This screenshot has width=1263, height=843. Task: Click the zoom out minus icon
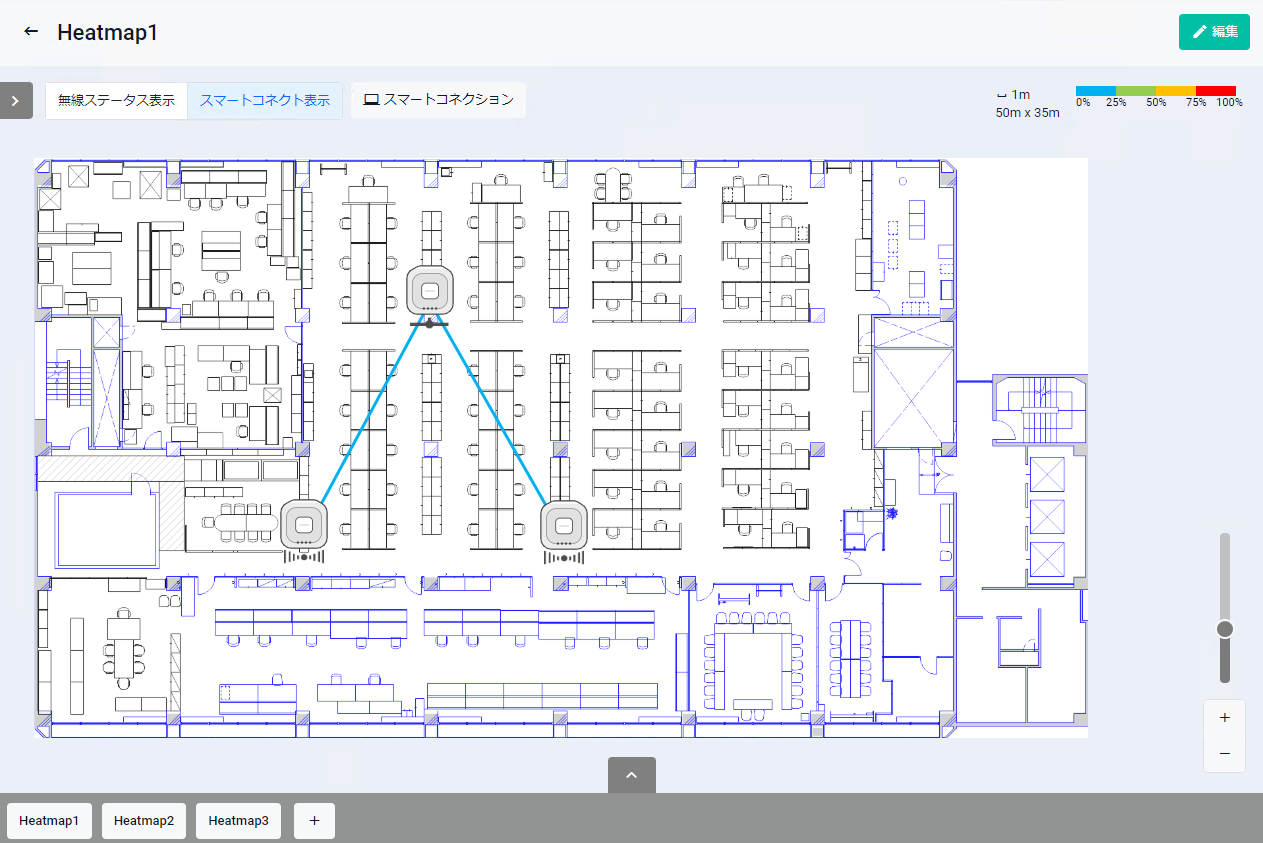[1225, 753]
